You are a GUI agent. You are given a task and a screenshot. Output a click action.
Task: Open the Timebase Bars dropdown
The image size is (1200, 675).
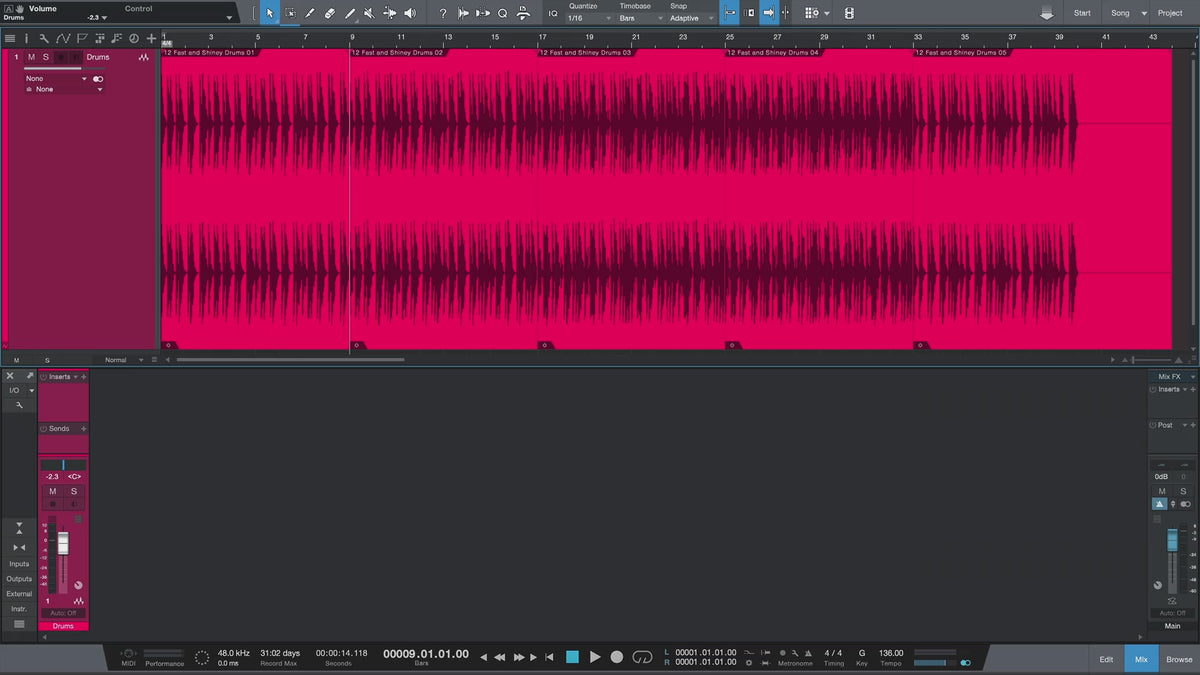(640, 18)
